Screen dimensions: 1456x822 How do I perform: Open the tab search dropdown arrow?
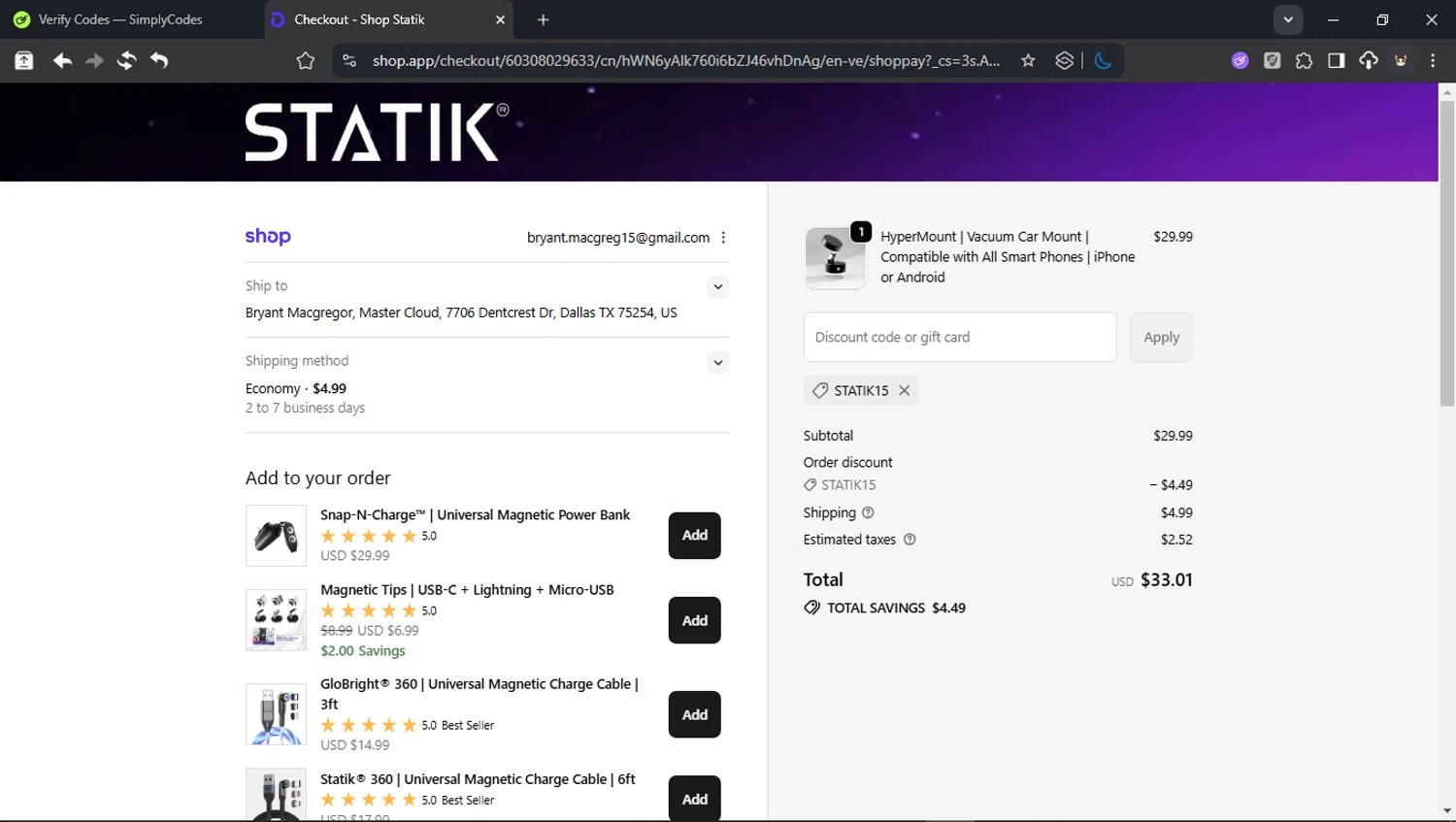point(1288,19)
